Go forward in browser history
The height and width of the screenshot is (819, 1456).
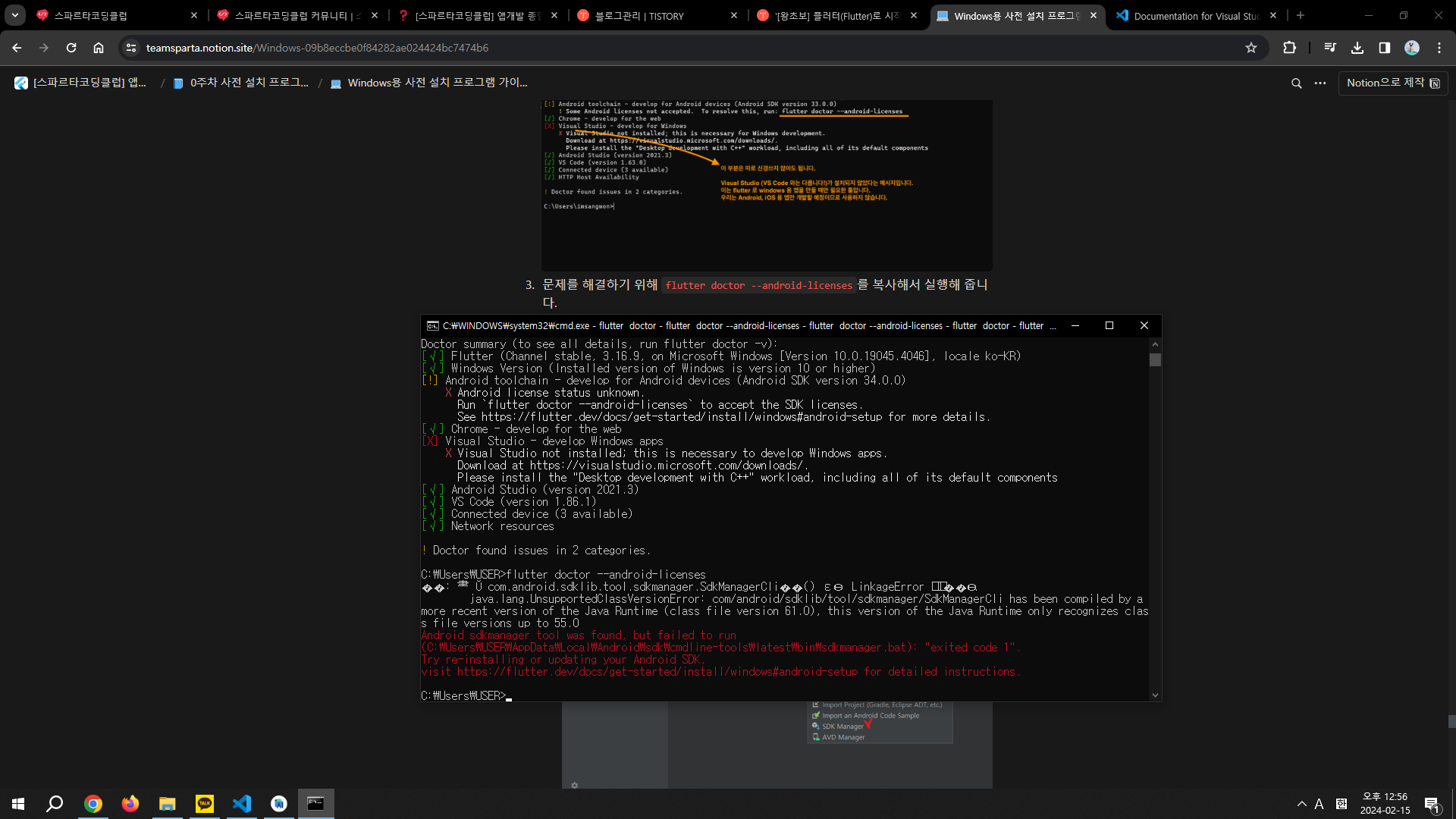(44, 48)
